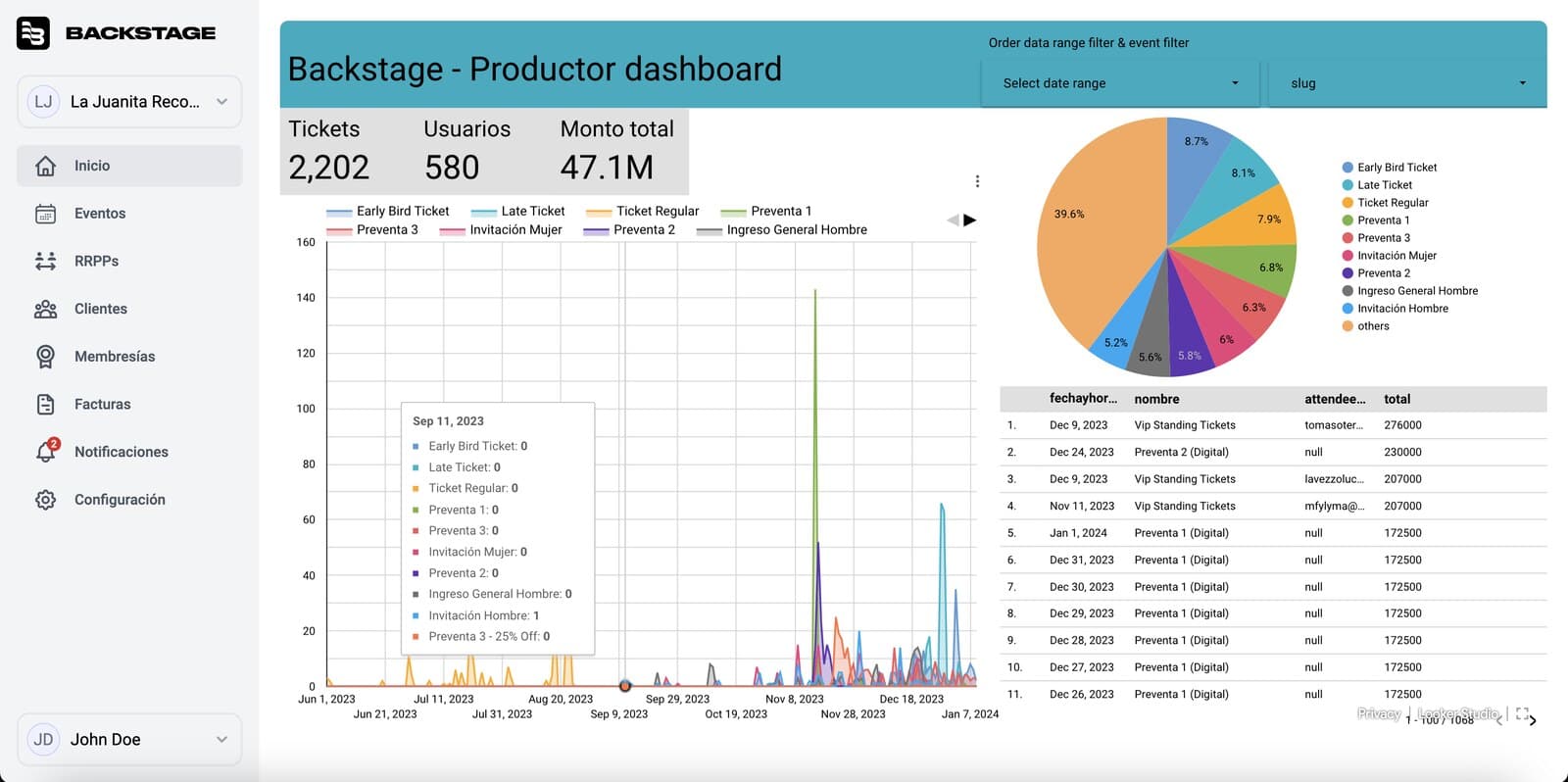Click the Notificaciones bell icon
Viewport: 1568px width, 782px height.
46,451
